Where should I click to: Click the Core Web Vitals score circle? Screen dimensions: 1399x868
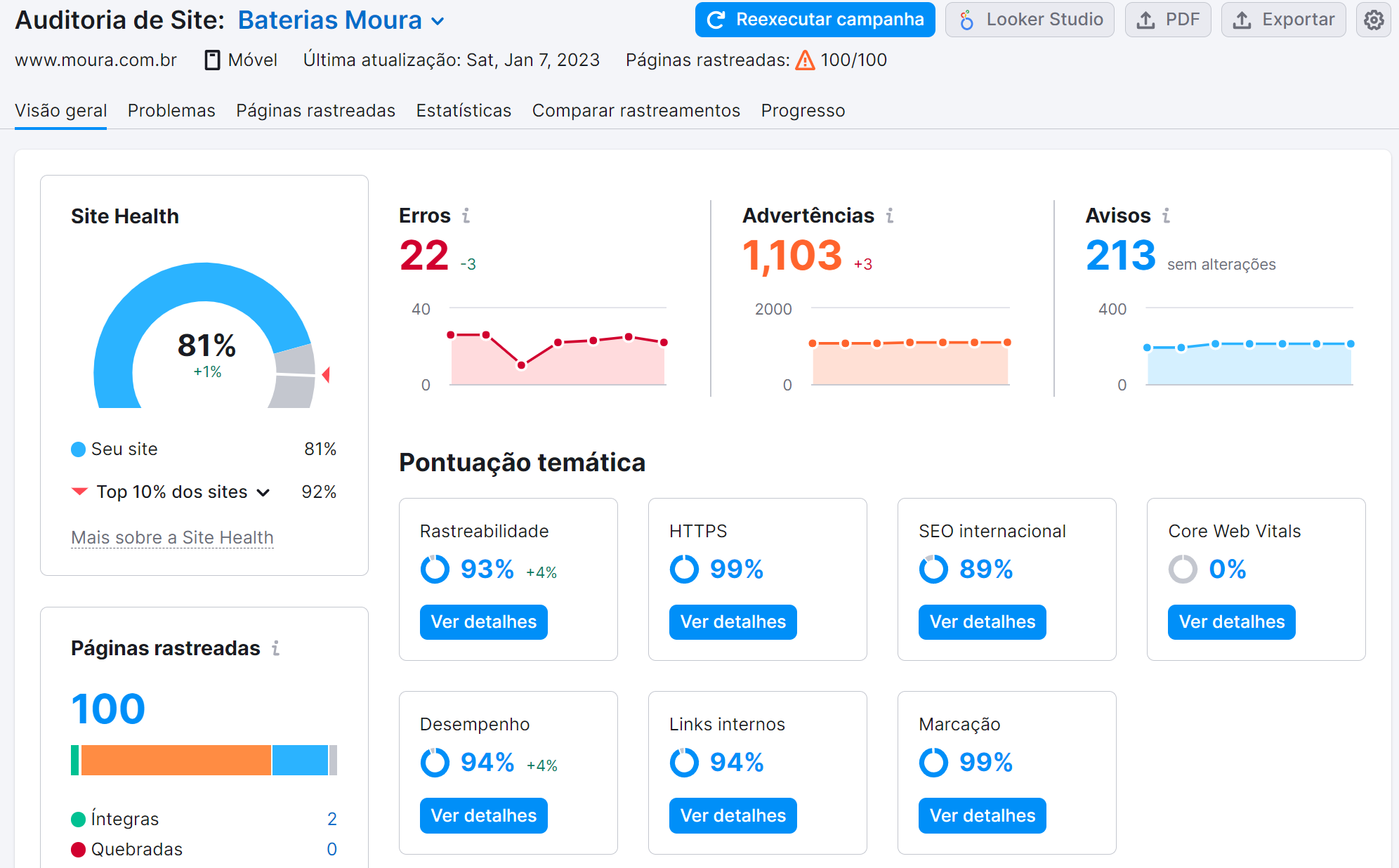[x=1183, y=569]
